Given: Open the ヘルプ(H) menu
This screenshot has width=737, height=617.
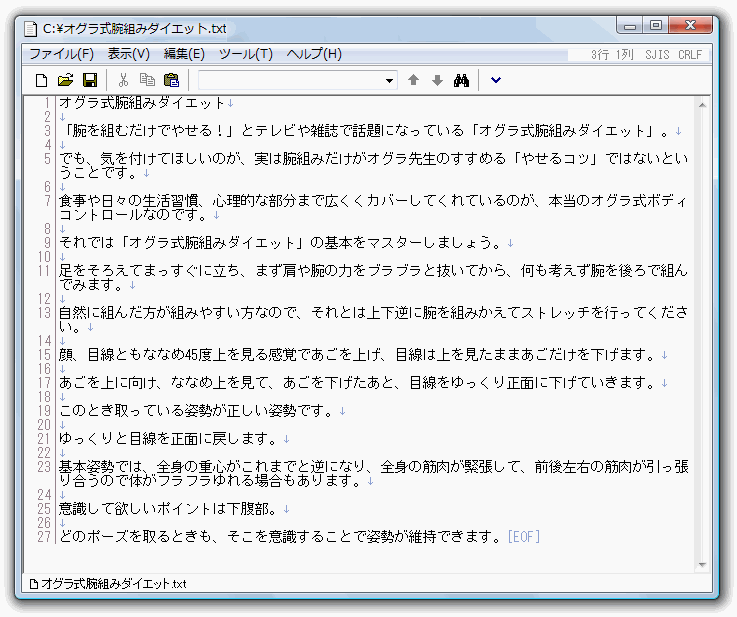Looking at the screenshot, I should pos(314,54).
